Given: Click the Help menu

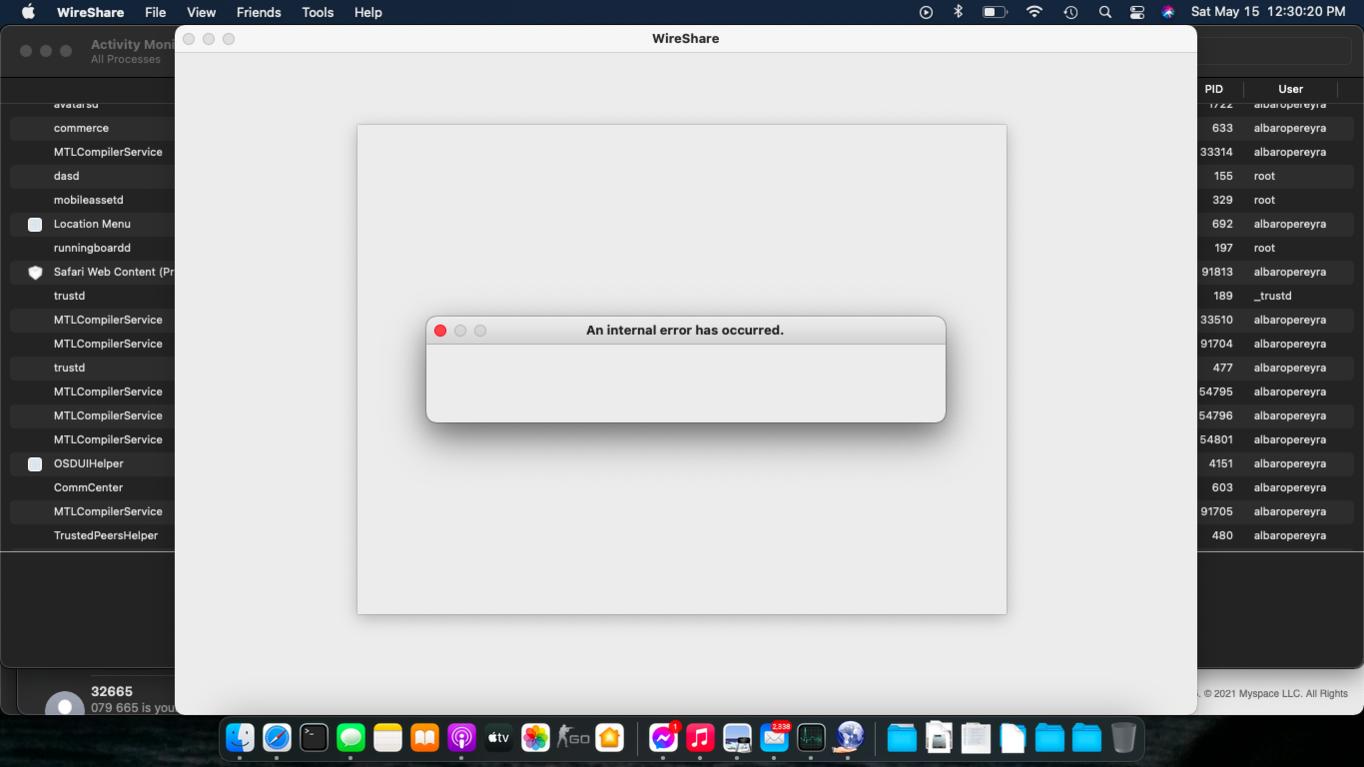Looking at the screenshot, I should [x=368, y=12].
